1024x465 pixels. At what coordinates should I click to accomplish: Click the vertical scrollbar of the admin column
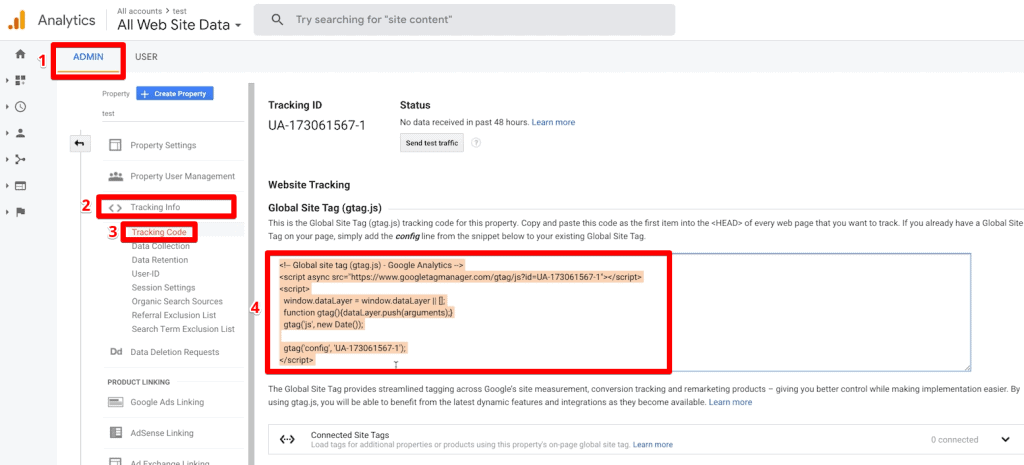coord(250,273)
